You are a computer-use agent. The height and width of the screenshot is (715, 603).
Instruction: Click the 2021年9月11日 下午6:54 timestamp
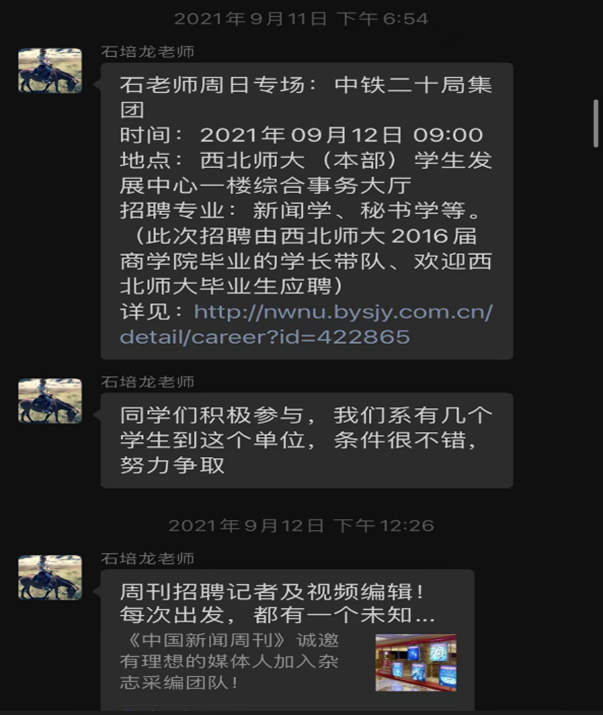click(x=301, y=19)
